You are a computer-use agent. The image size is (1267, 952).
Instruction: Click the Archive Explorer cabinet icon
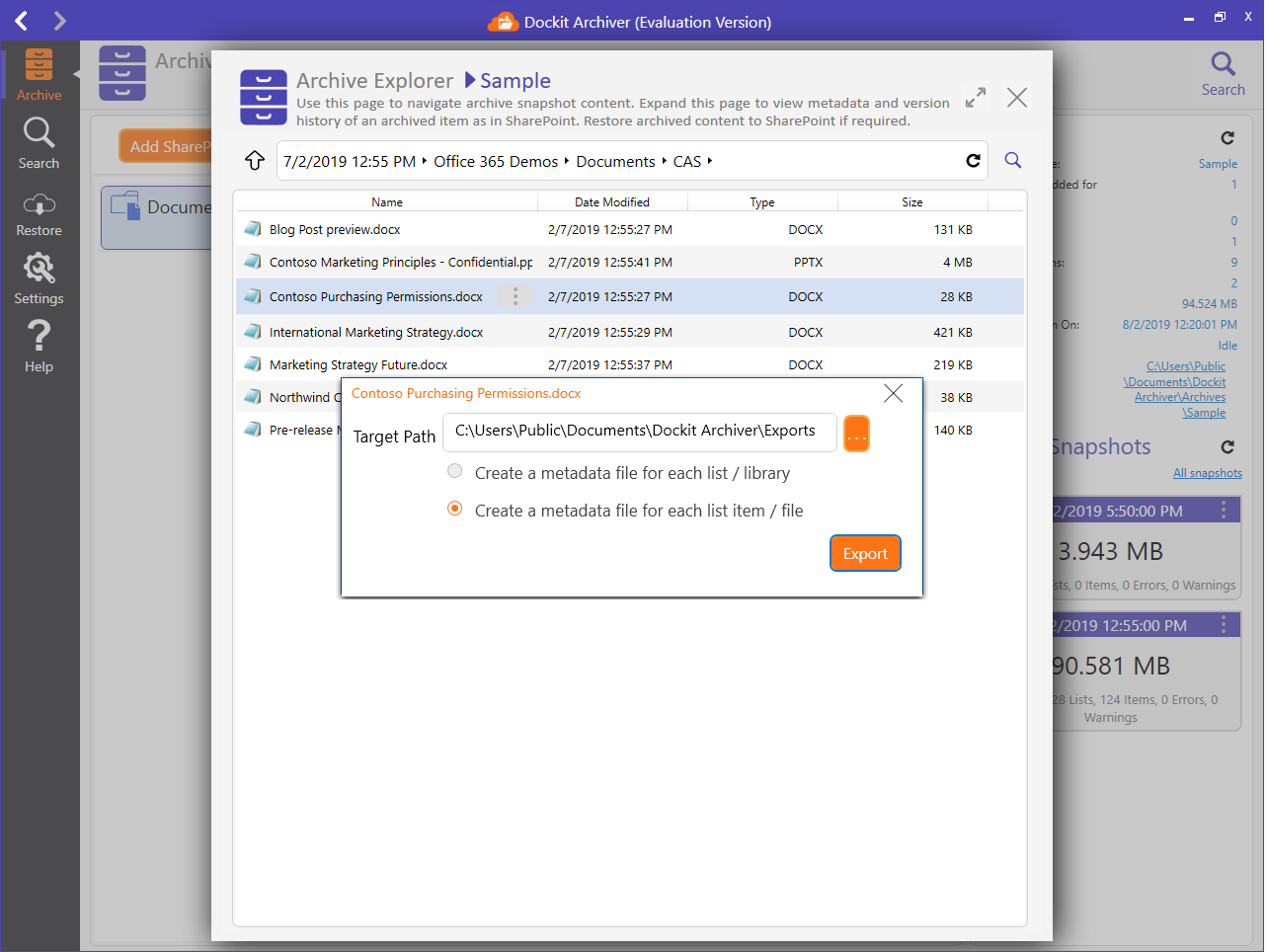(264, 98)
